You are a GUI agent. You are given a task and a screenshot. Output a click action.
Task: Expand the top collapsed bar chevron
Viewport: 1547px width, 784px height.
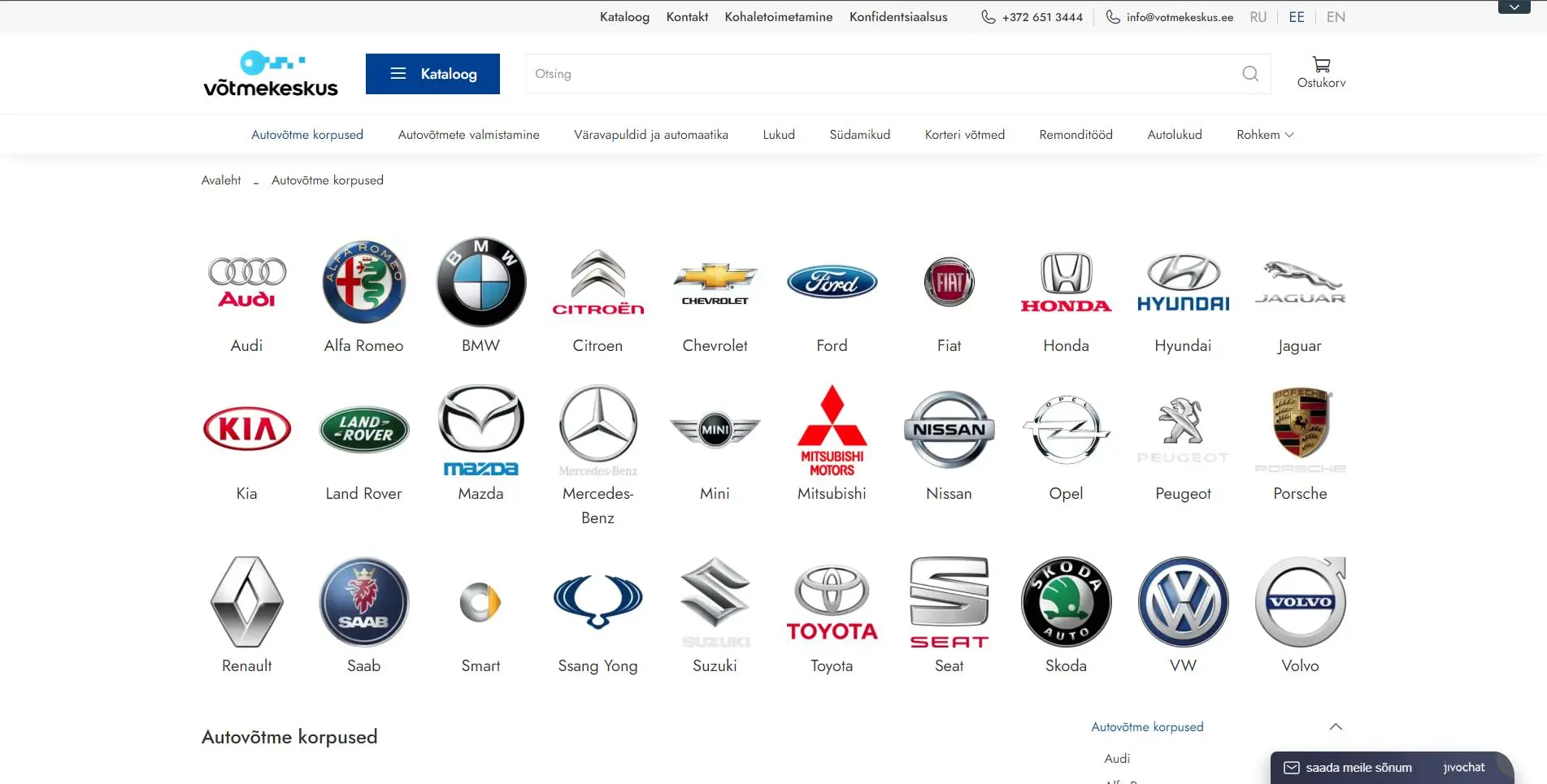point(1514,7)
